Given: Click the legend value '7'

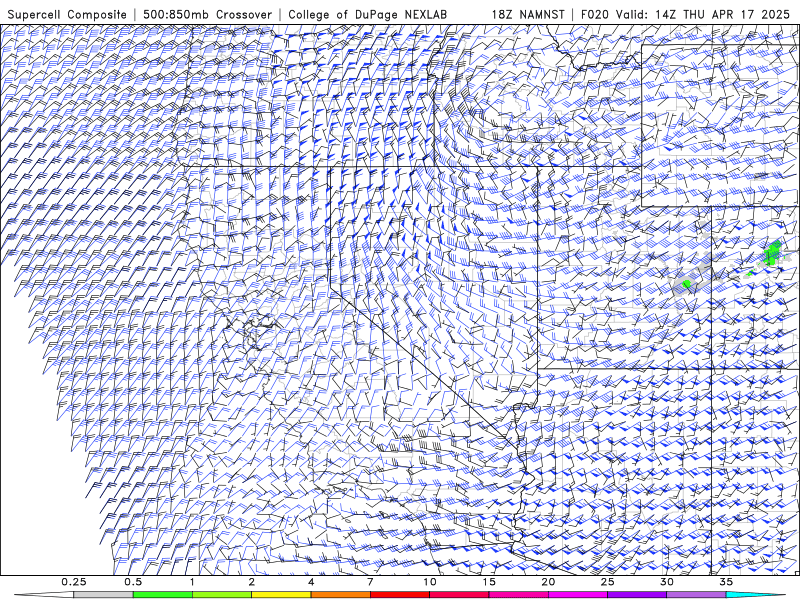Looking at the screenshot, I should (370, 582).
